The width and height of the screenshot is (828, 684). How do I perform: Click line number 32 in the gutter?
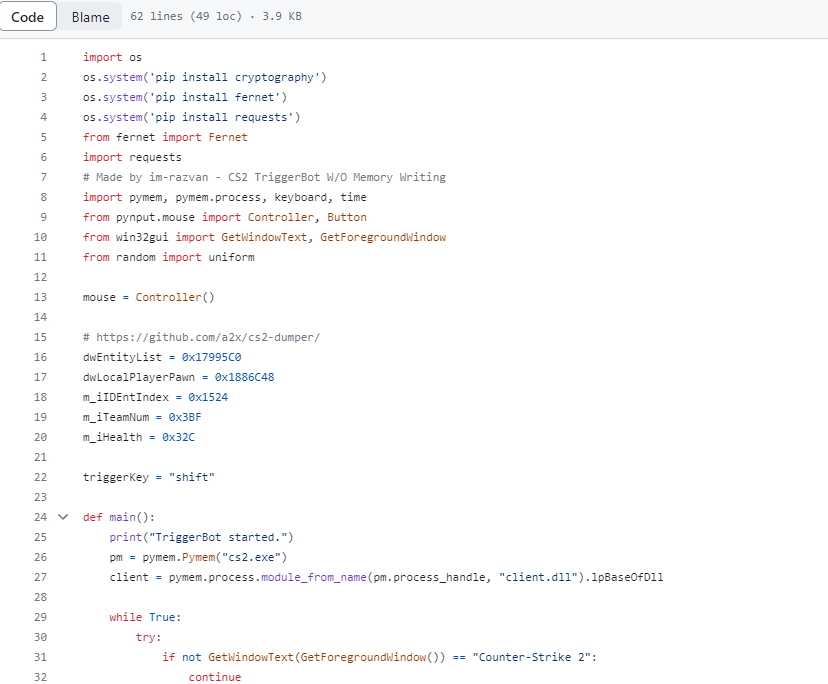[40, 677]
